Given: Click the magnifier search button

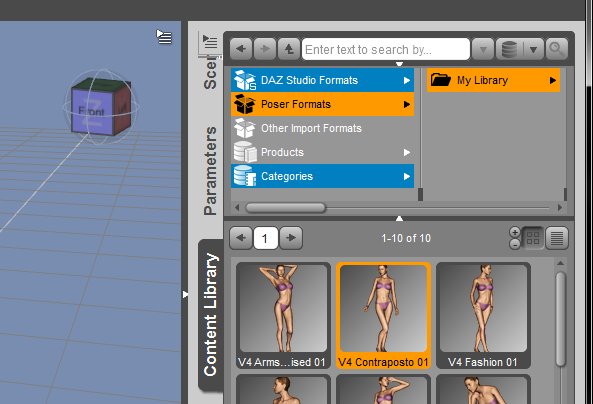Looking at the screenshot, I should click(x=557, y=49).
